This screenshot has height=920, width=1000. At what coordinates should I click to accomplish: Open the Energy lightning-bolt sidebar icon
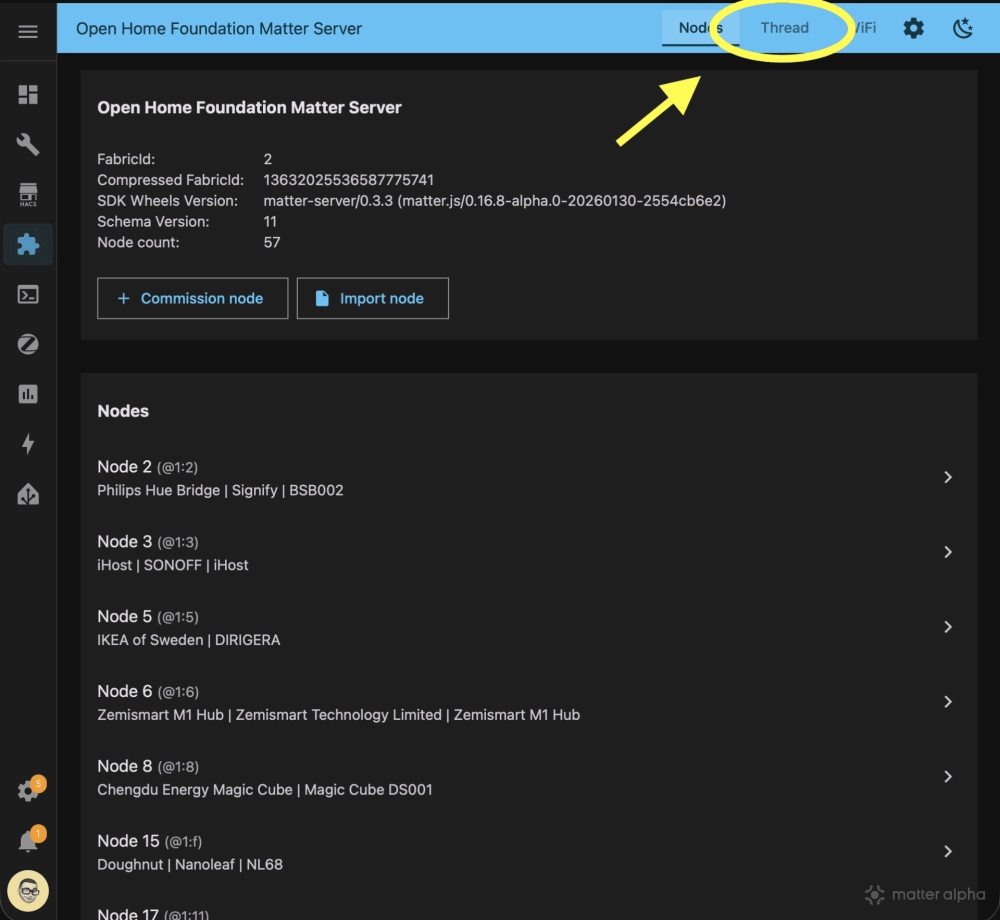coord(27,444)
